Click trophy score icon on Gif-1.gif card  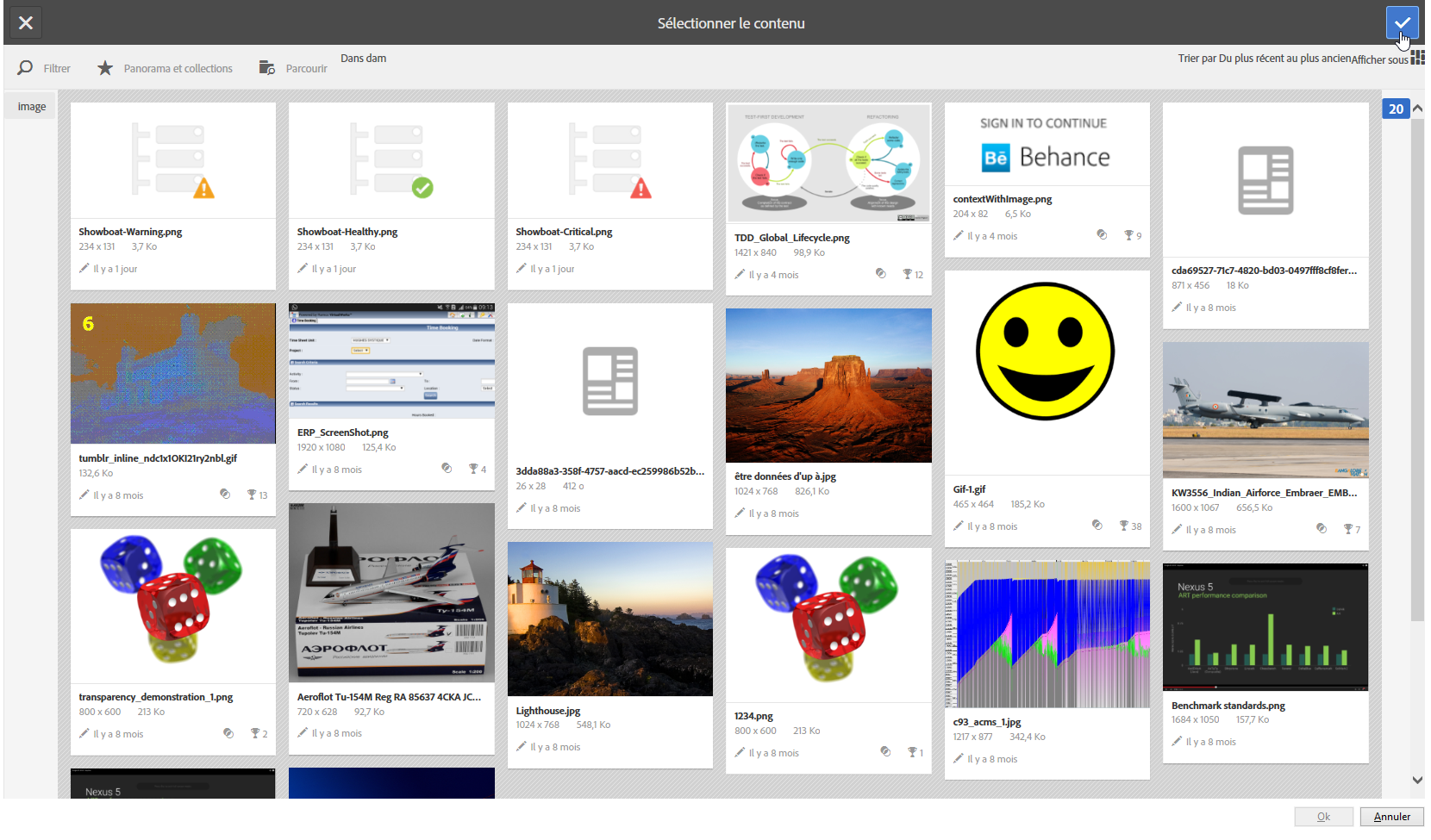click(1124, 526)
